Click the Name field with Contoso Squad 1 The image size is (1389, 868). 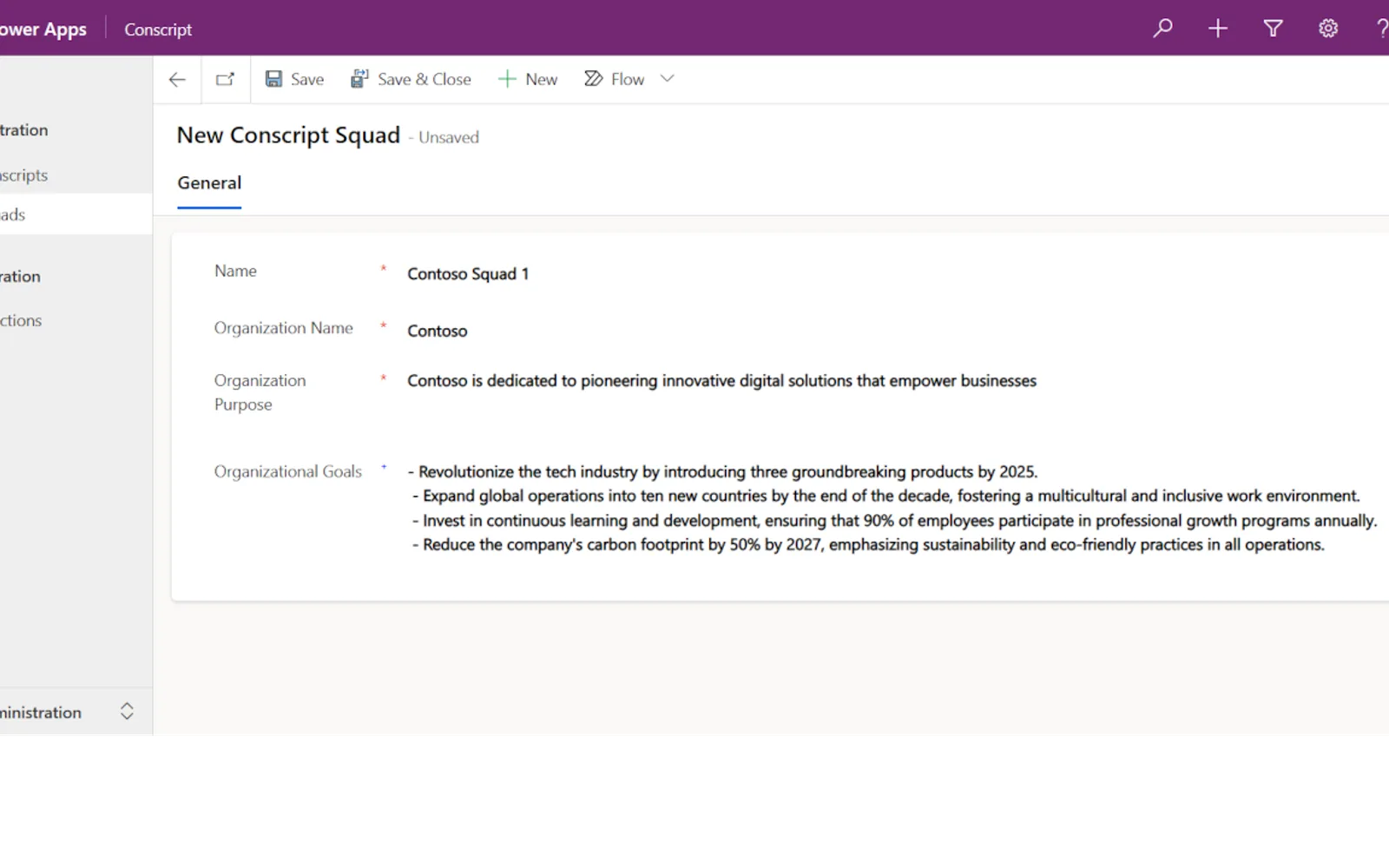point(894,274)
